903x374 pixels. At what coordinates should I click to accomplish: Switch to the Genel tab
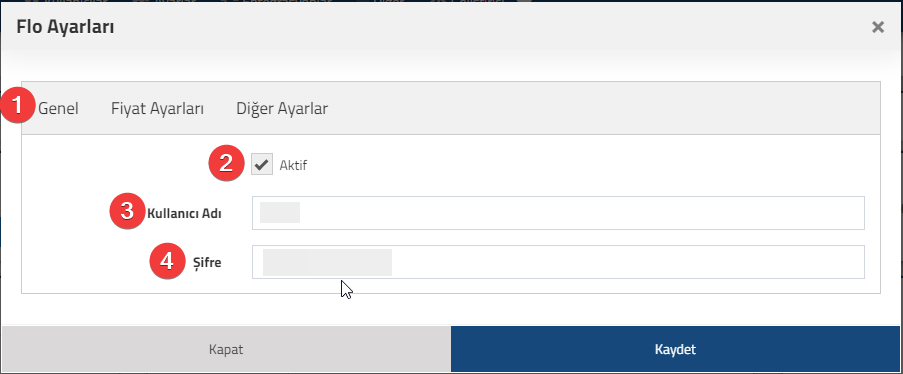58,108
